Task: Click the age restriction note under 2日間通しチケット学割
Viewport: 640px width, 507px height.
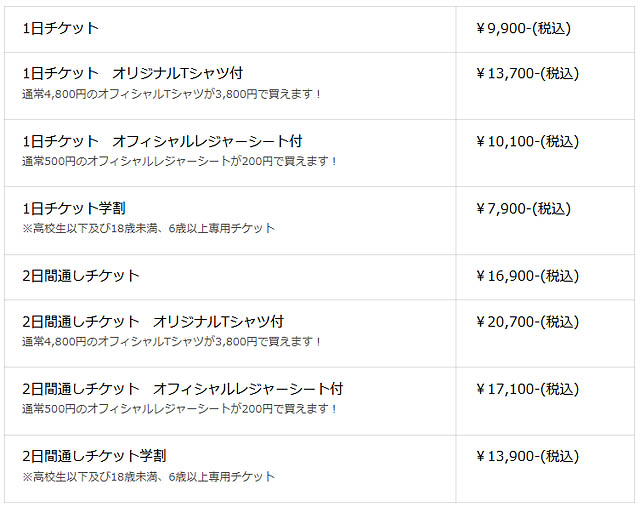Action: point(148,476)
